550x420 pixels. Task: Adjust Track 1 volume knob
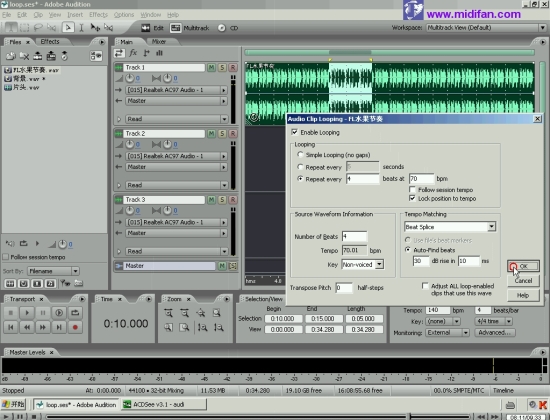click(129, 78)
